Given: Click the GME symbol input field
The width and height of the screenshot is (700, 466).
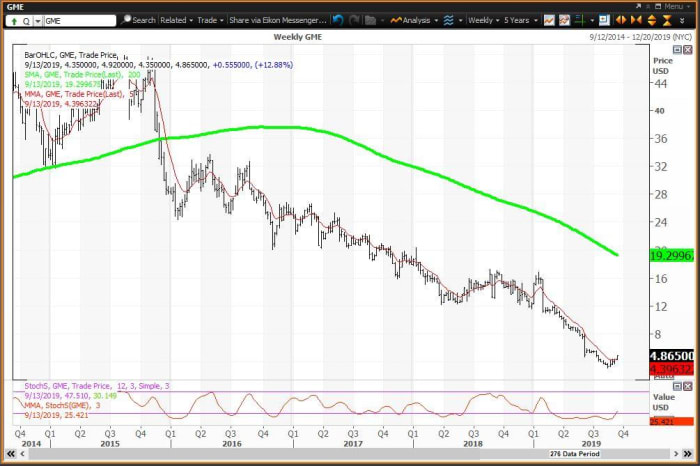Looking at the screenshot, I should 80,19.
